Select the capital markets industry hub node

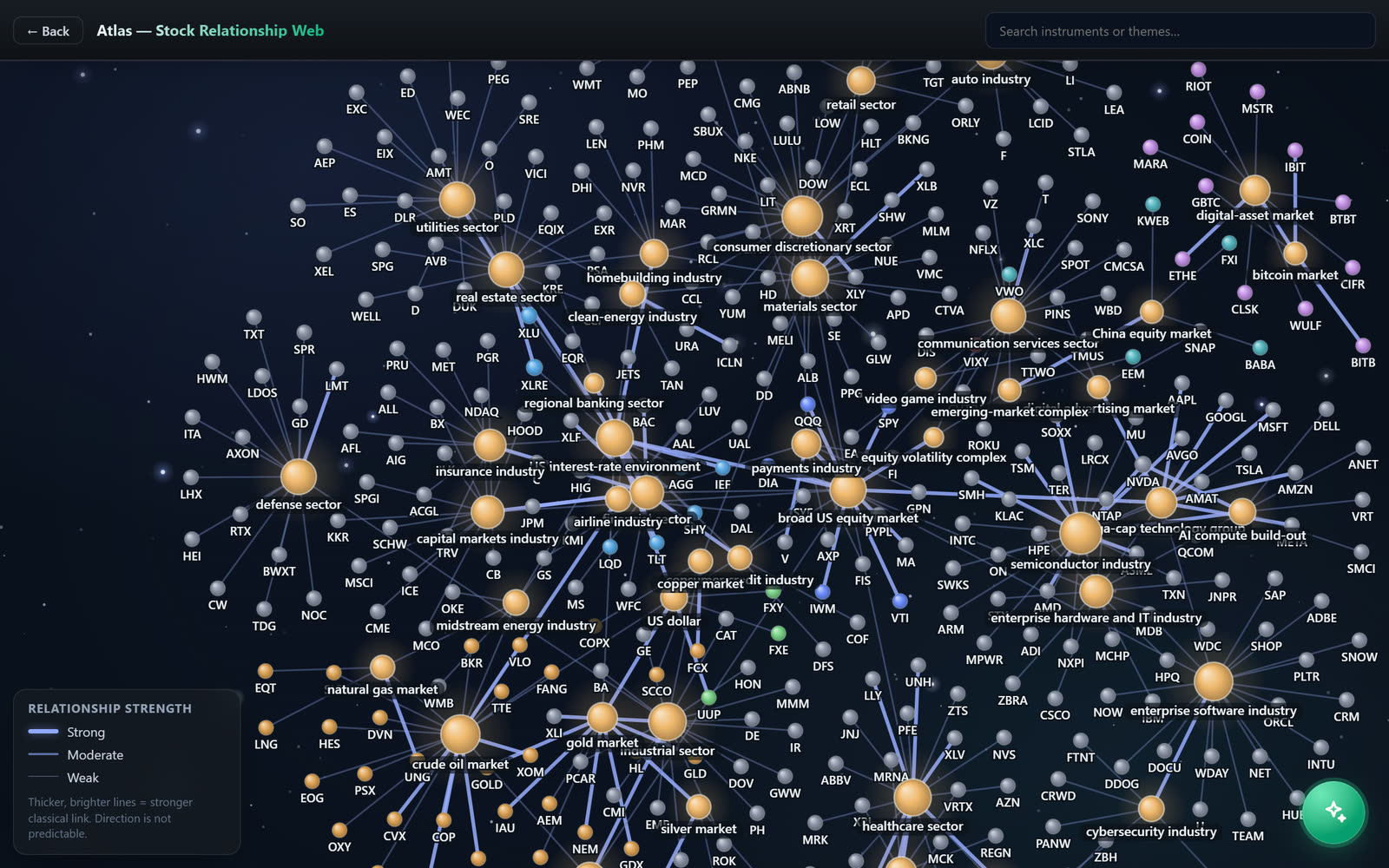[487, 512]
